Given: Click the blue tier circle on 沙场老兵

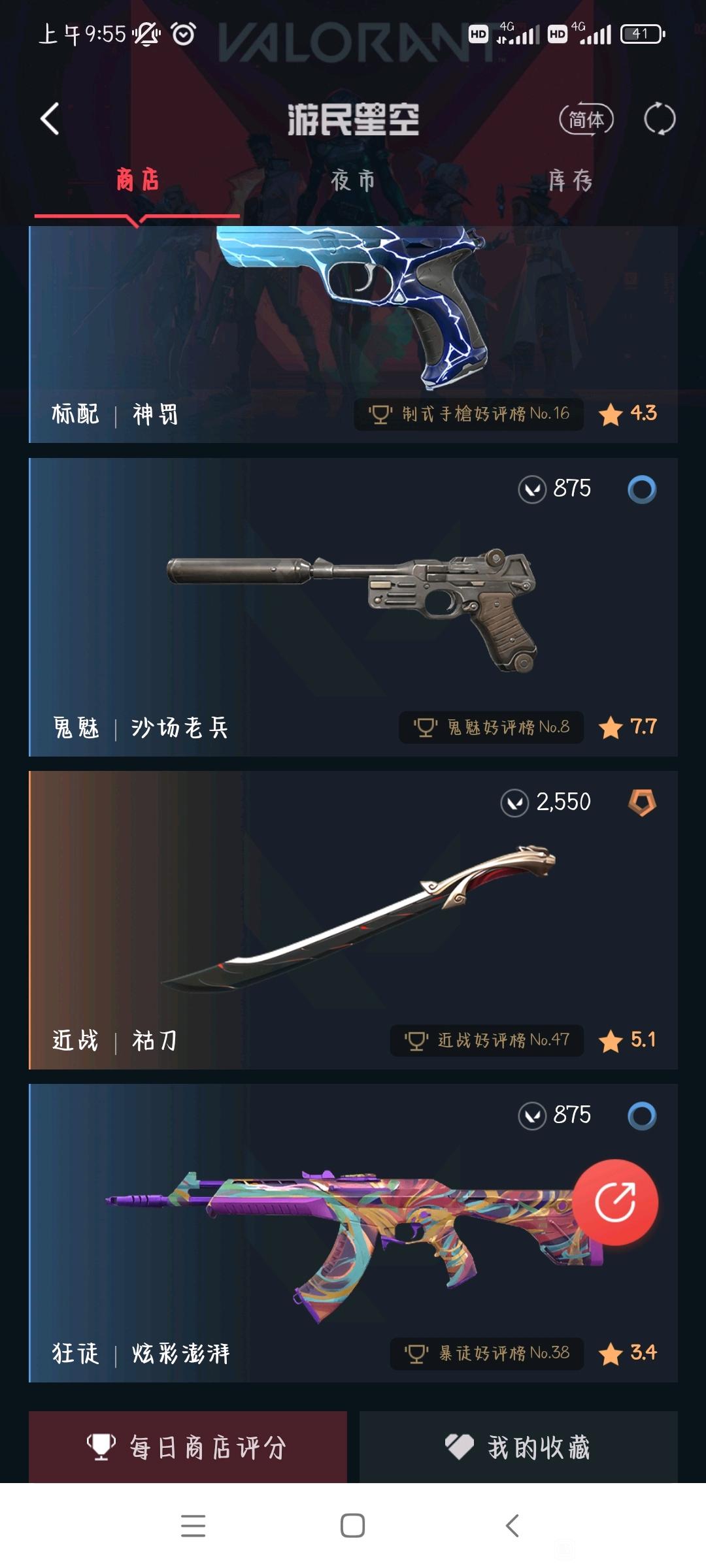Looking at the screenshot, I should pos(642,489).
